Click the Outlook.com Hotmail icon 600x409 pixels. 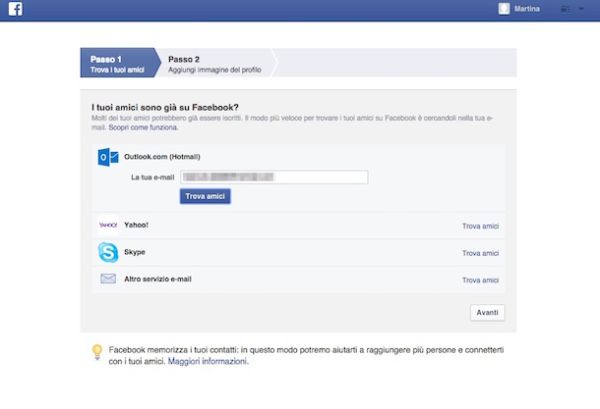pos(108,157)
